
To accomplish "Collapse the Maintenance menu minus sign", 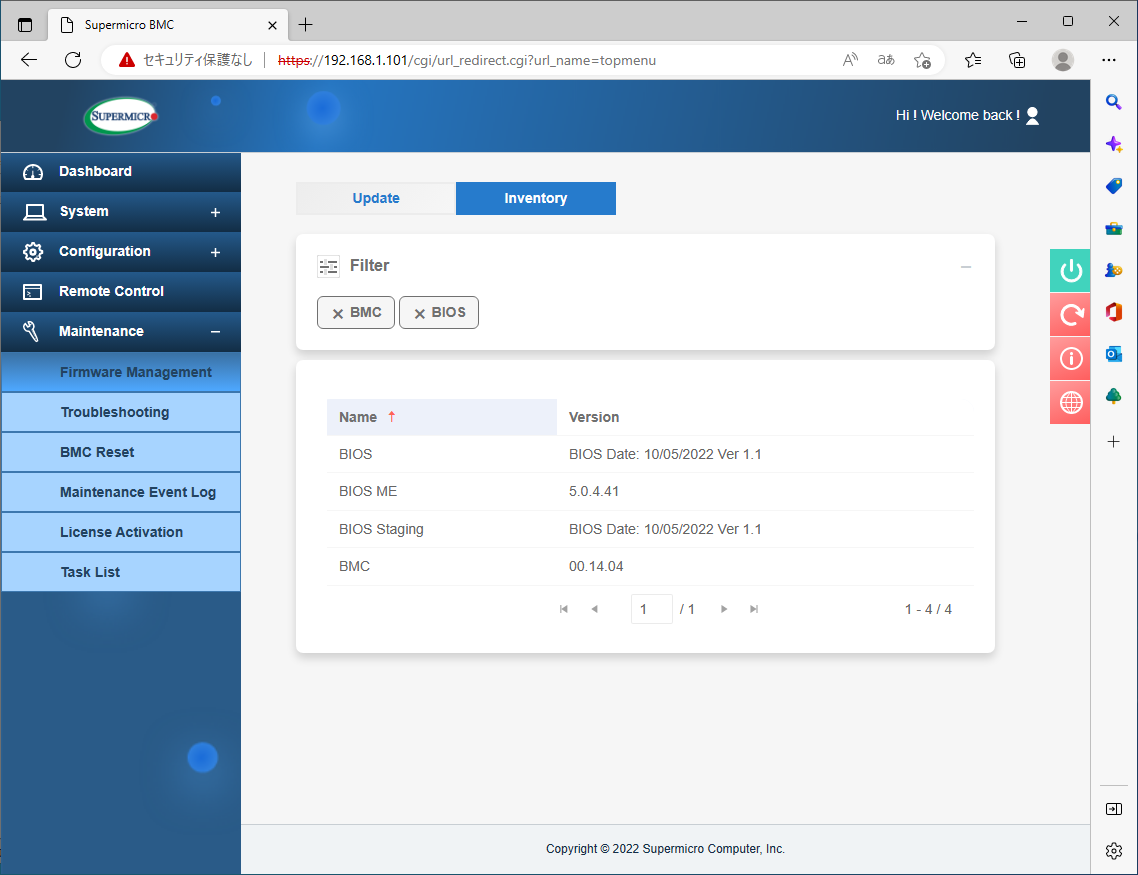I will 215,332.
